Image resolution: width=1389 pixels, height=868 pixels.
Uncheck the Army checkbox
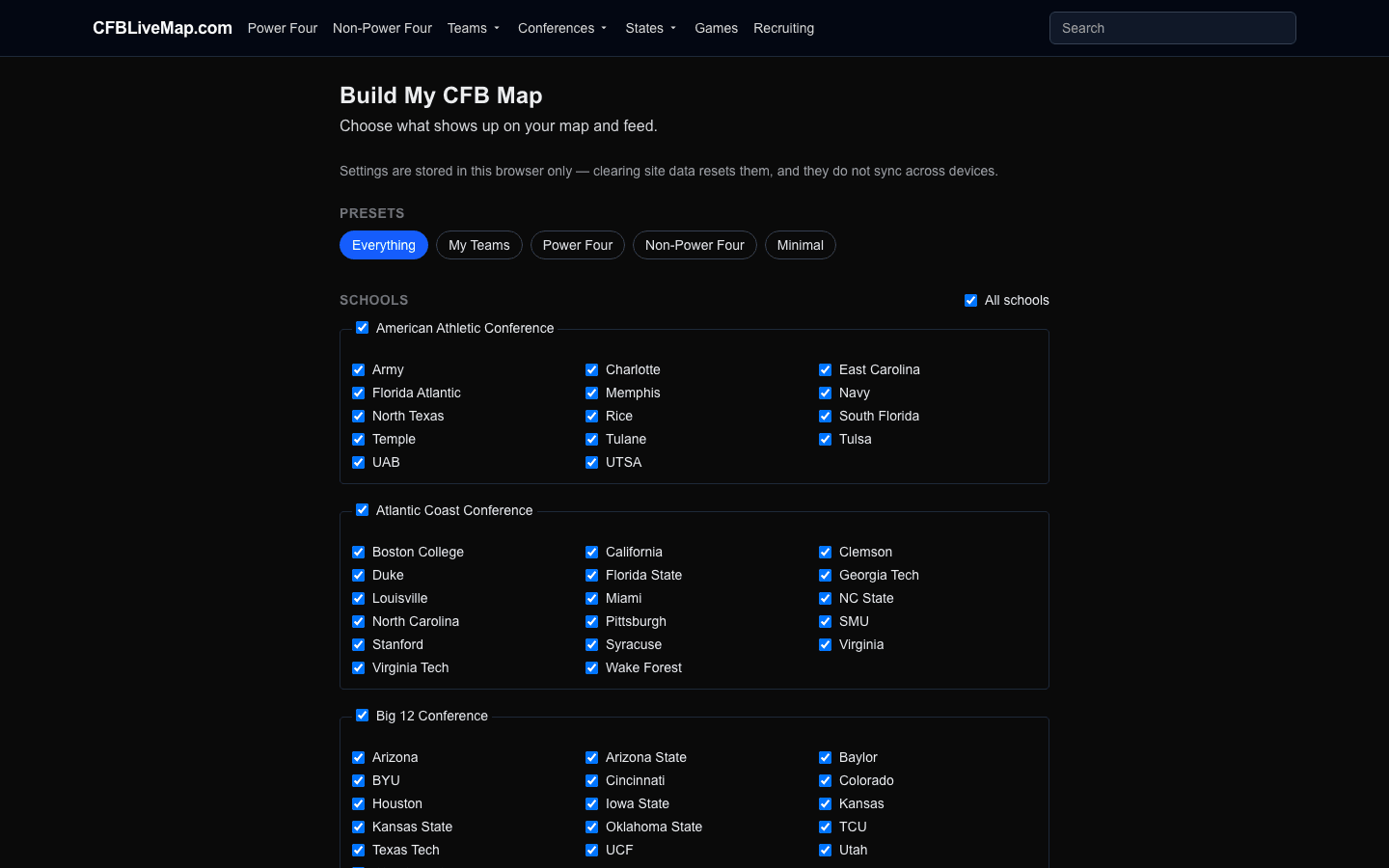point(358,369)
